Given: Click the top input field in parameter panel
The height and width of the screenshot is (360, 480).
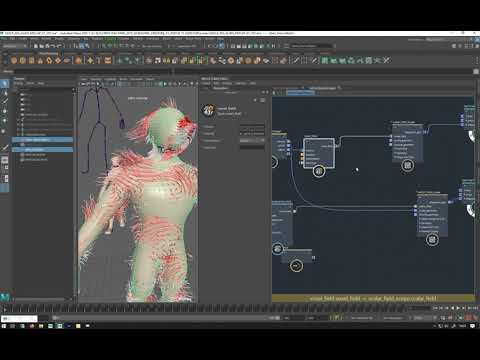Looking at the screenshot, I should (252, 127).
